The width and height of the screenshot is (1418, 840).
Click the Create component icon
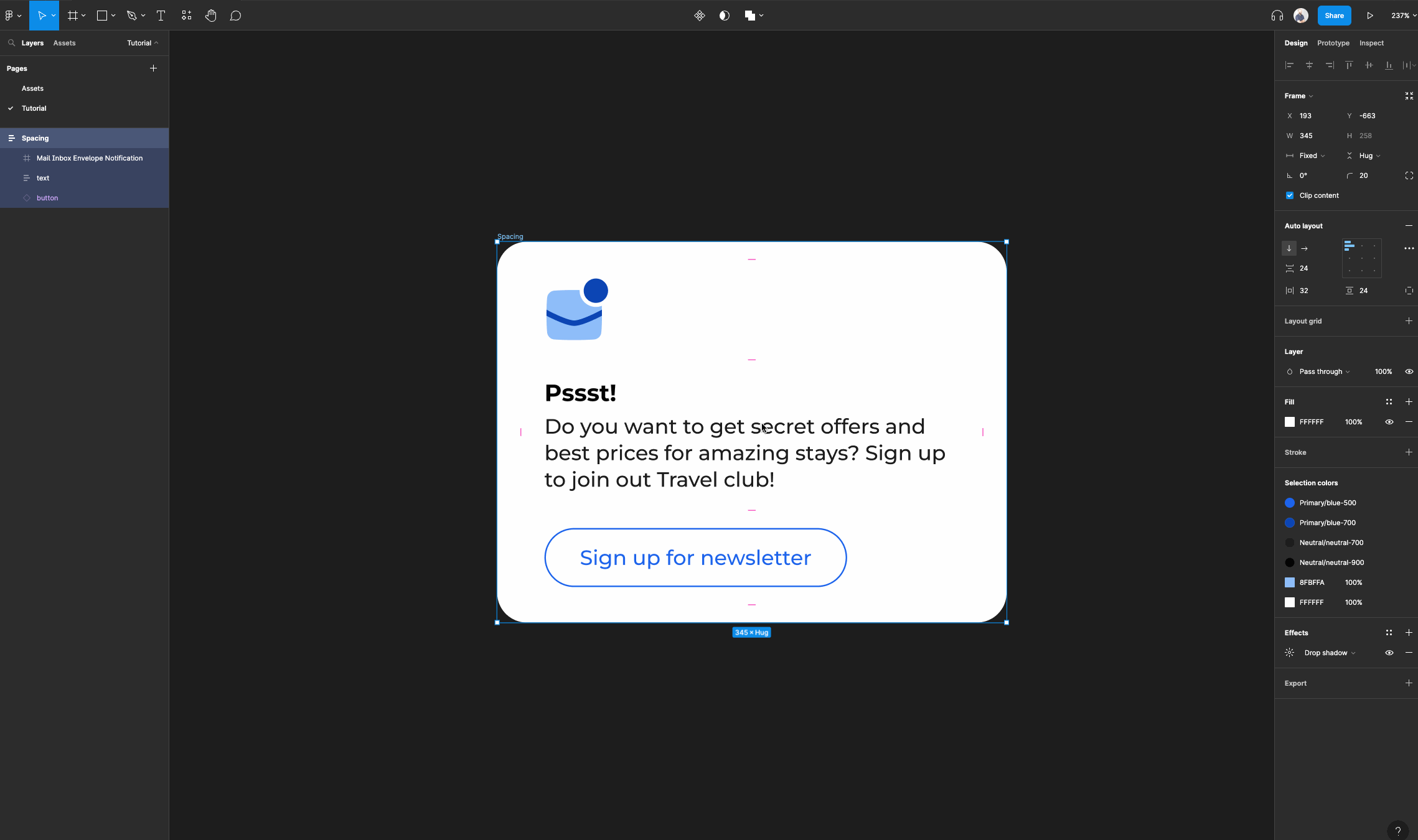click(700, 16)
